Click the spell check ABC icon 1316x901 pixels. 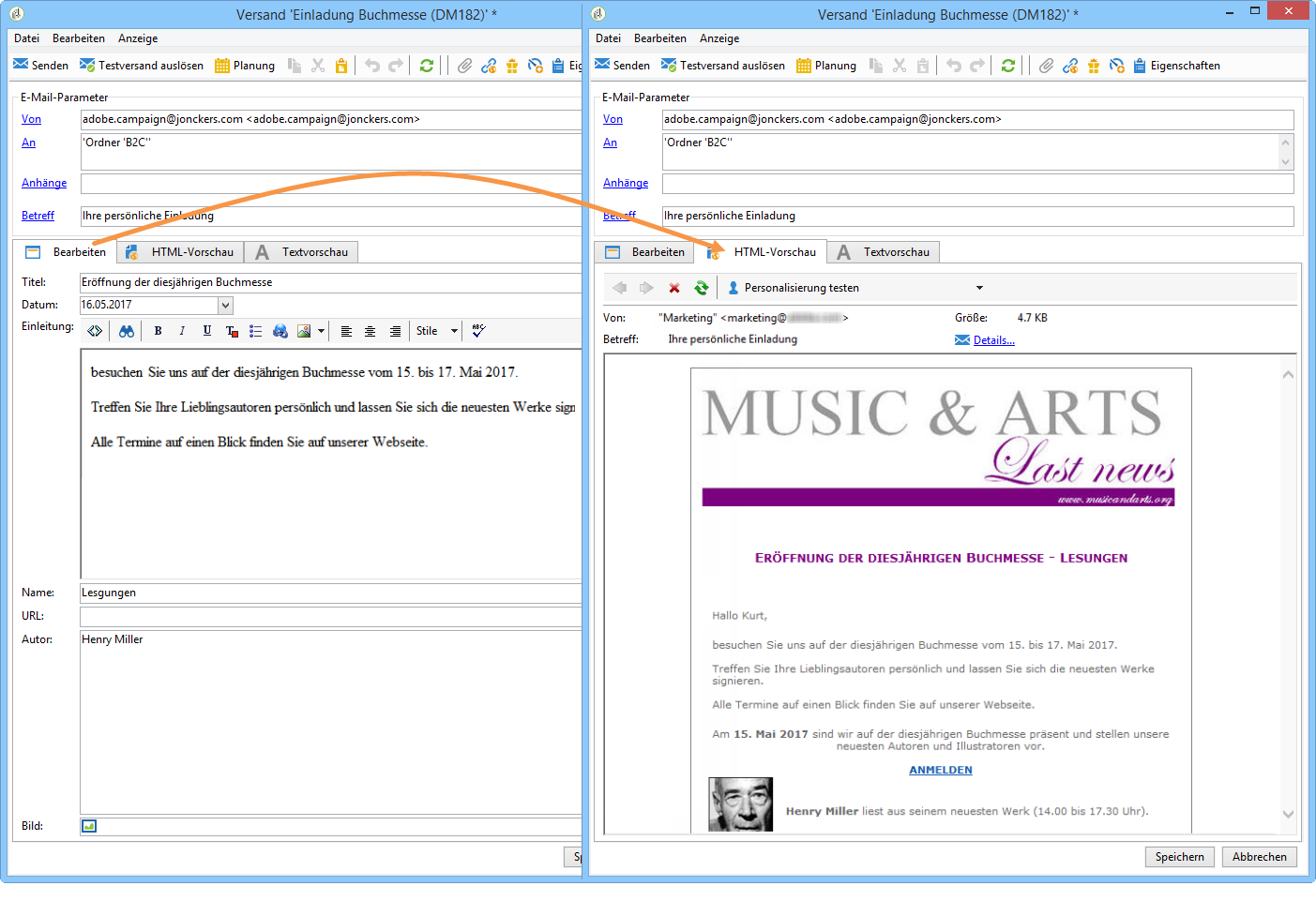[x=478, y=331]
